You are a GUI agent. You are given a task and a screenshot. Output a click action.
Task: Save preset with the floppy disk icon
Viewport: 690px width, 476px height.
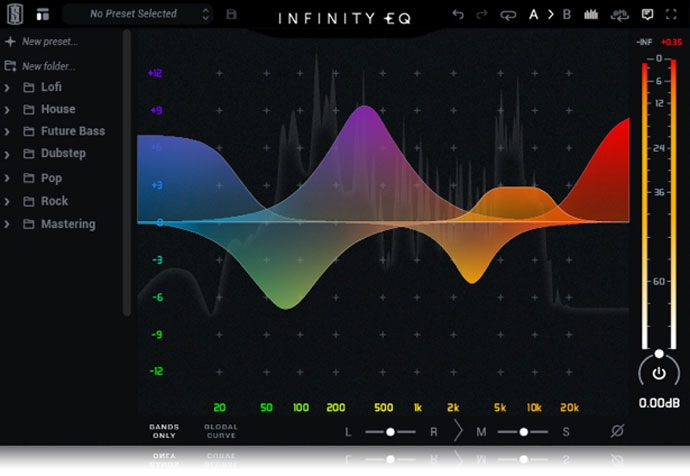(x=232, y=15)
